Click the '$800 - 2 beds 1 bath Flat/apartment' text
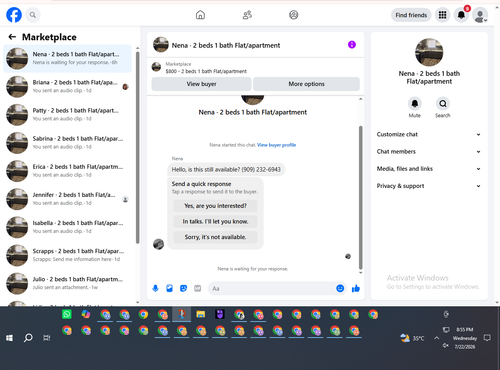The width and height of the screenshot is (500, 370). 206,71
